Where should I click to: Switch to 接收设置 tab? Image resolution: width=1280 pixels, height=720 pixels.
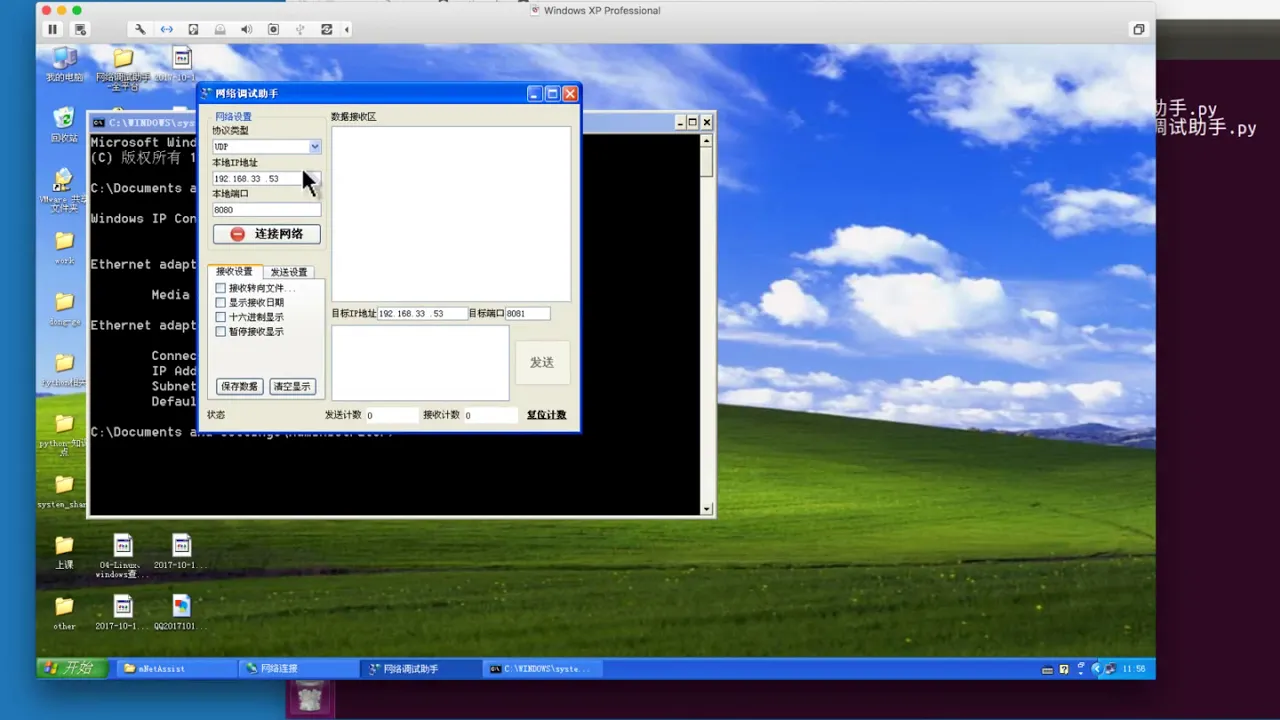(235, 272)
